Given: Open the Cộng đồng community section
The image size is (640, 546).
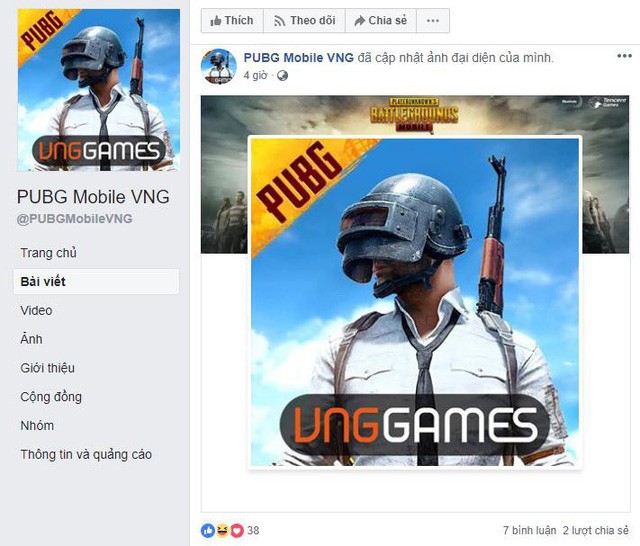Looking at the screenshot, I should click(51, 397).
